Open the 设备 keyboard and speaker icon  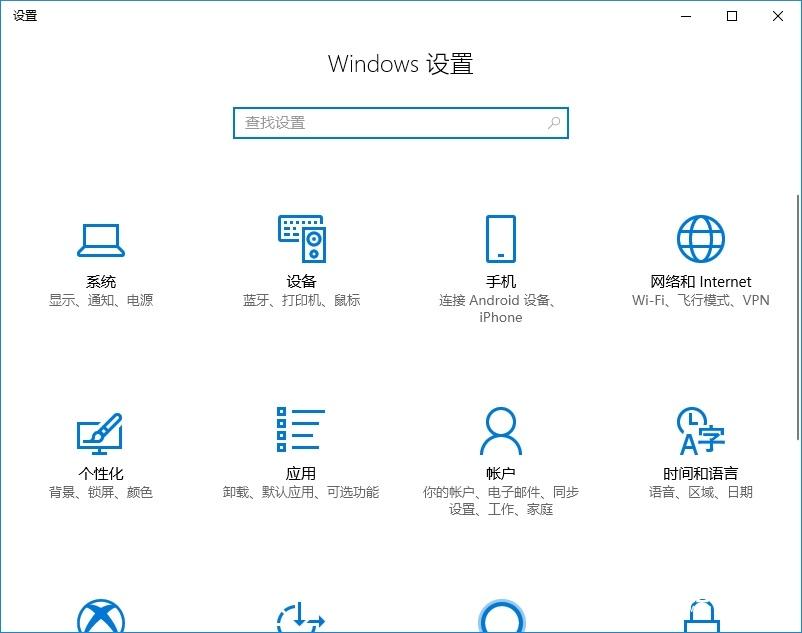tap(302, 239)
